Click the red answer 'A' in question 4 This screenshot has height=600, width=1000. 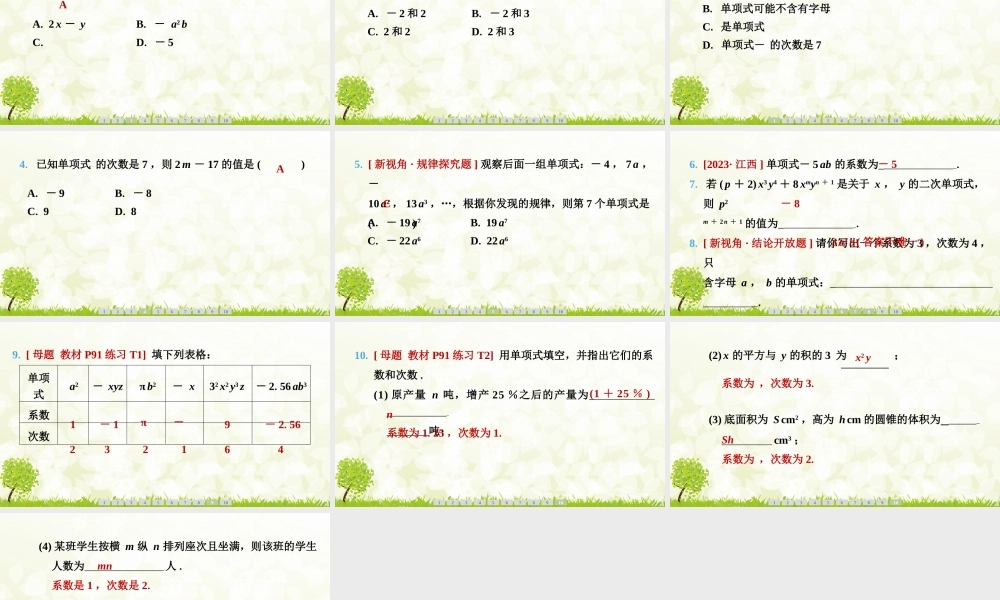click(280, 169)
